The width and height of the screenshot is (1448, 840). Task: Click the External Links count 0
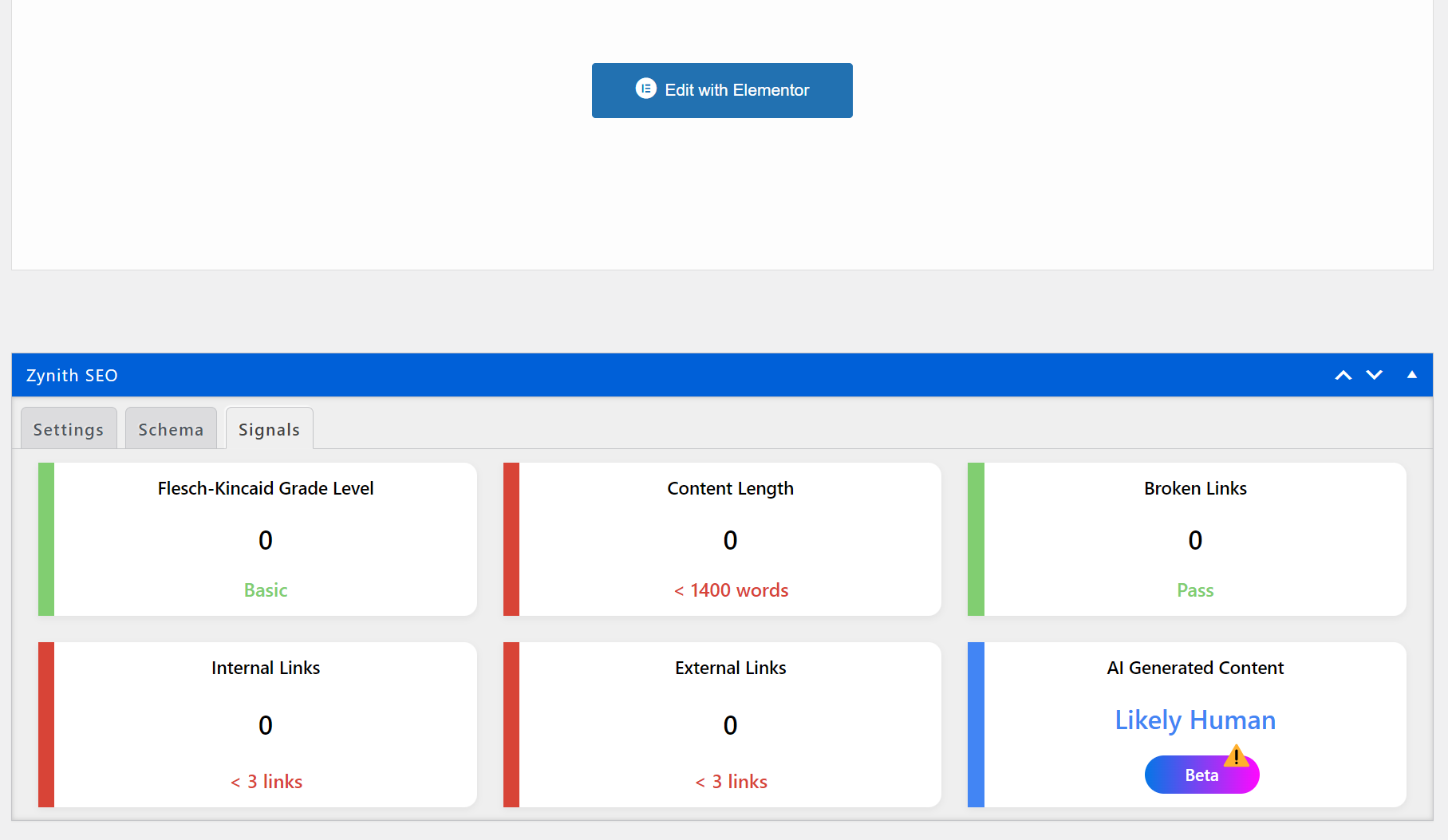point(731,725)
